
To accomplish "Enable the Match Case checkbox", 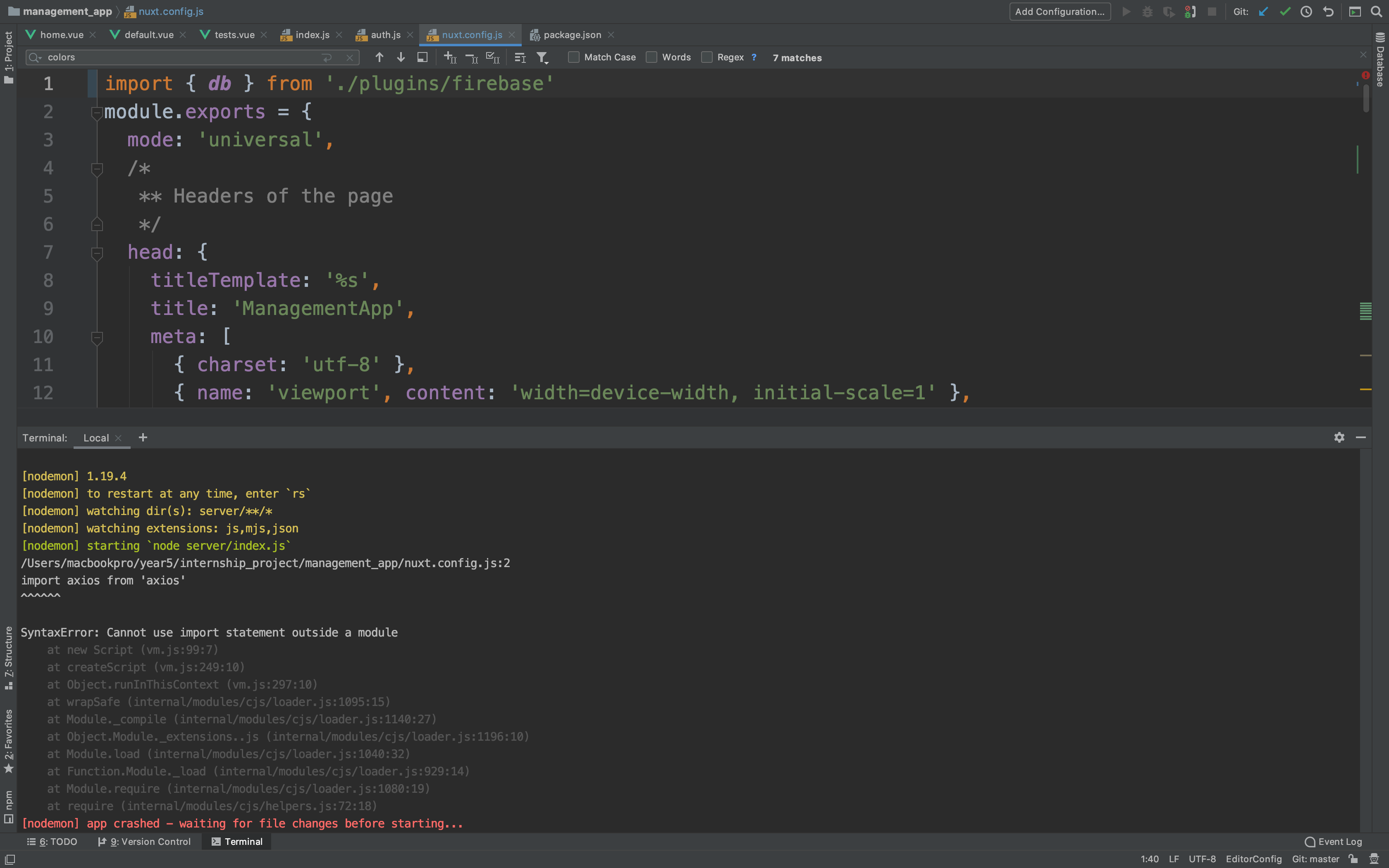I will click(x=574, y=57).
